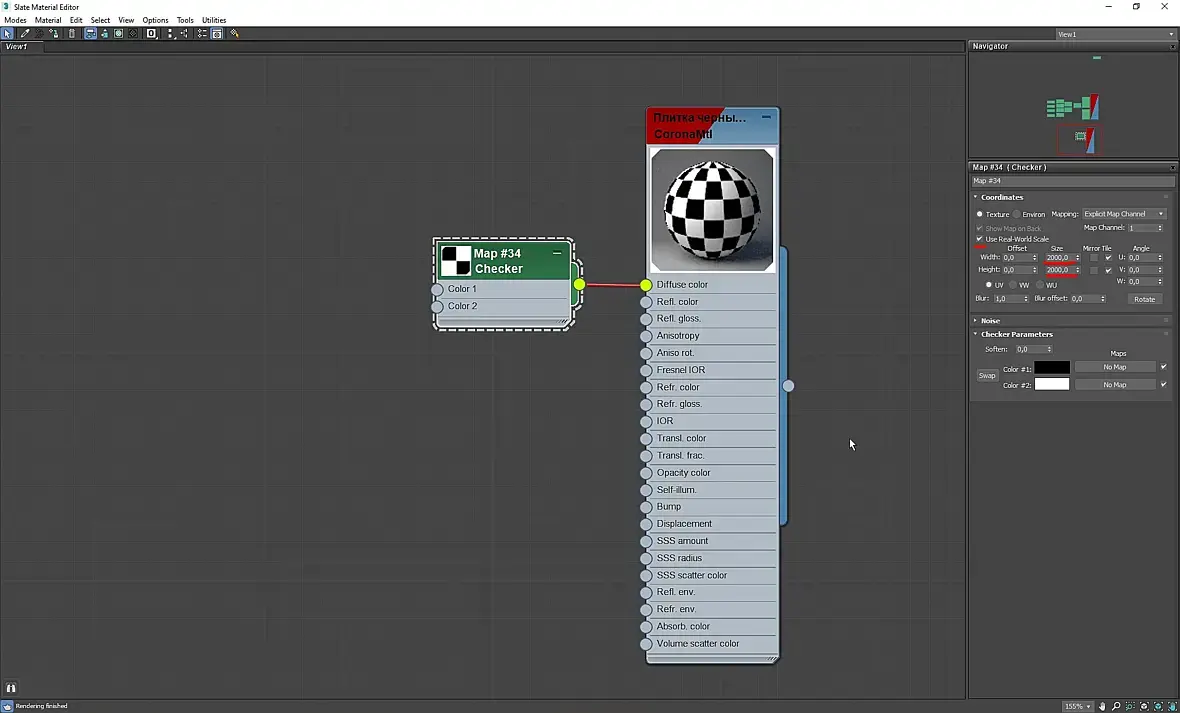The image size is (1180, 713).
Task: Click Hide Unused Nodeslots icon
Action: [105, 33]
